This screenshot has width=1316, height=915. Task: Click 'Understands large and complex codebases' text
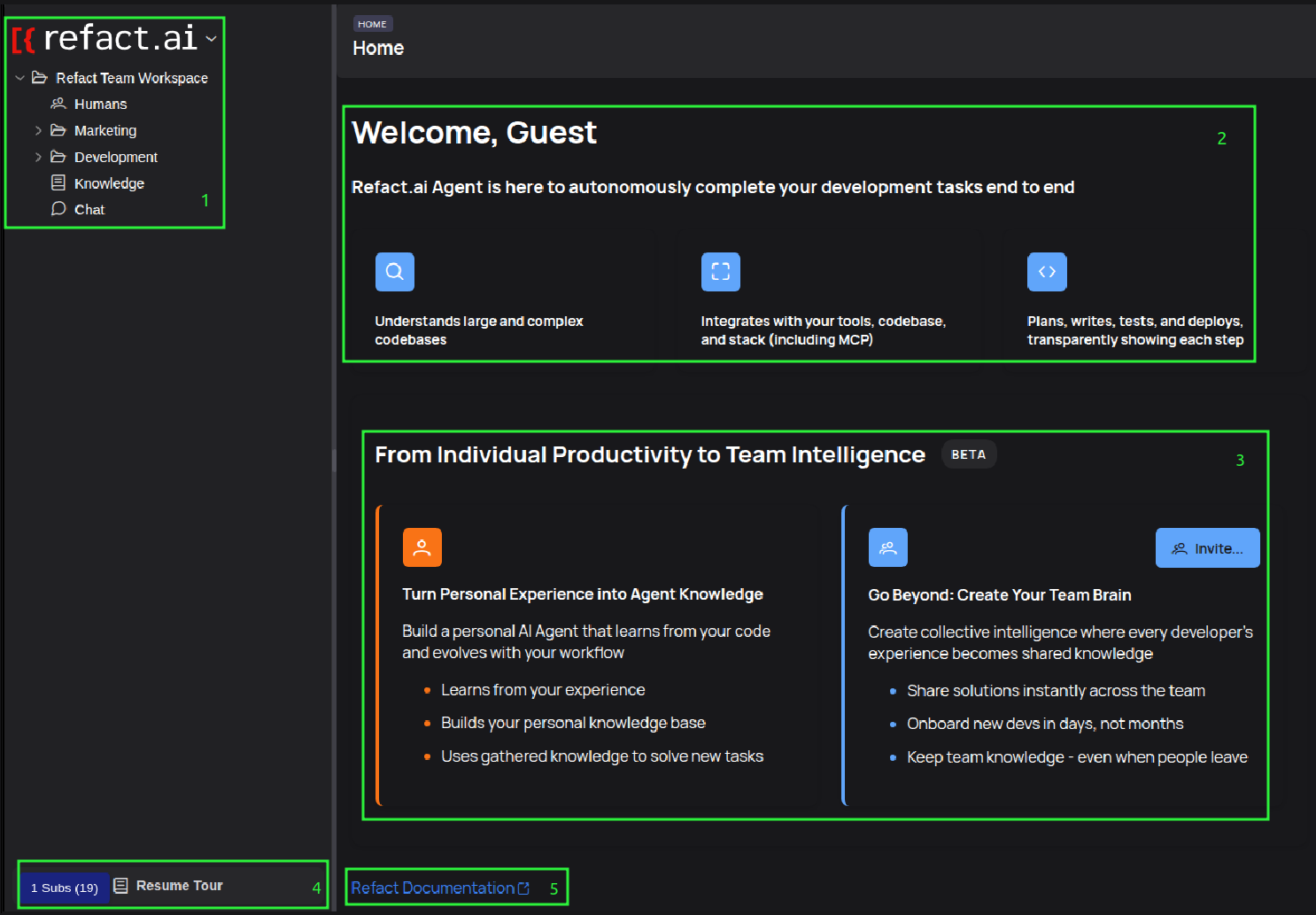pyautogui.click(x=479, y=330)
